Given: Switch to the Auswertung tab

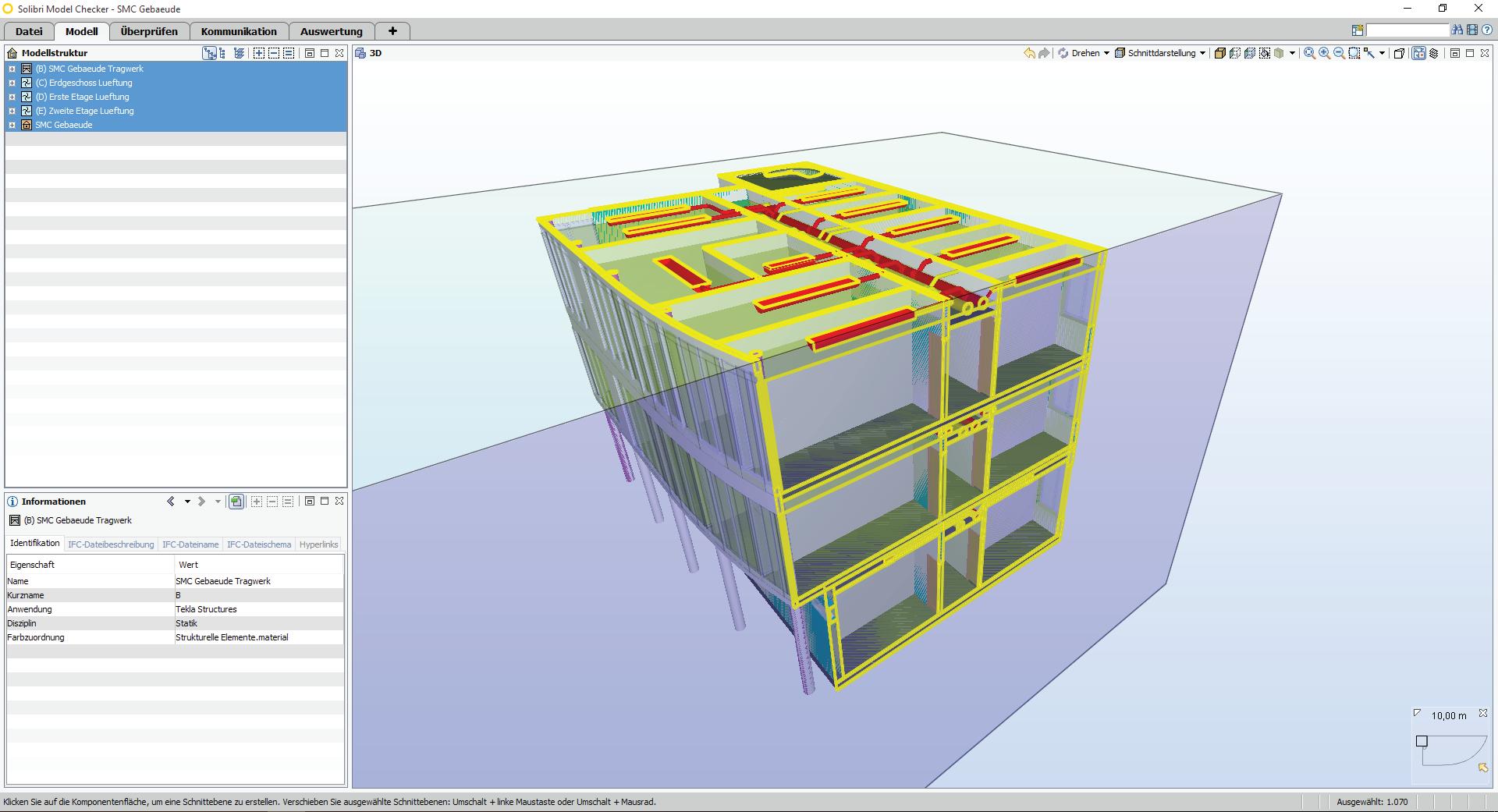Looking at the screenshot, I should coord(332,31).
